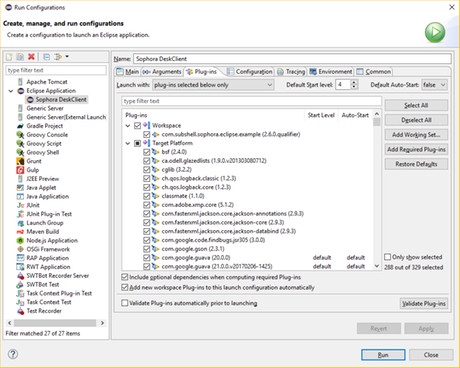Uncheck the cglib (3.2.2) plug-in
The height and width of the screenshot is (368, 460).
click(146, 170)
